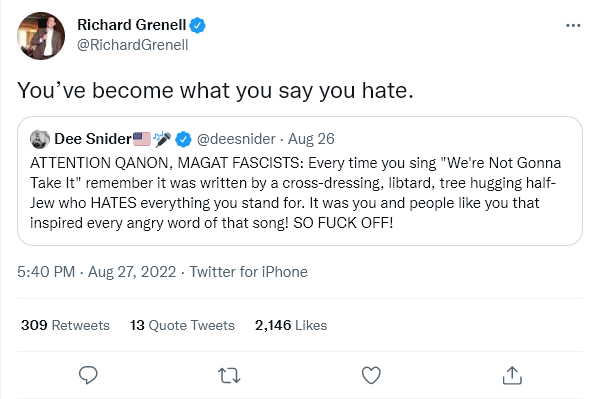Open the three-dot more options menu
The image size is (598, 399).
(x=573, y=26)
